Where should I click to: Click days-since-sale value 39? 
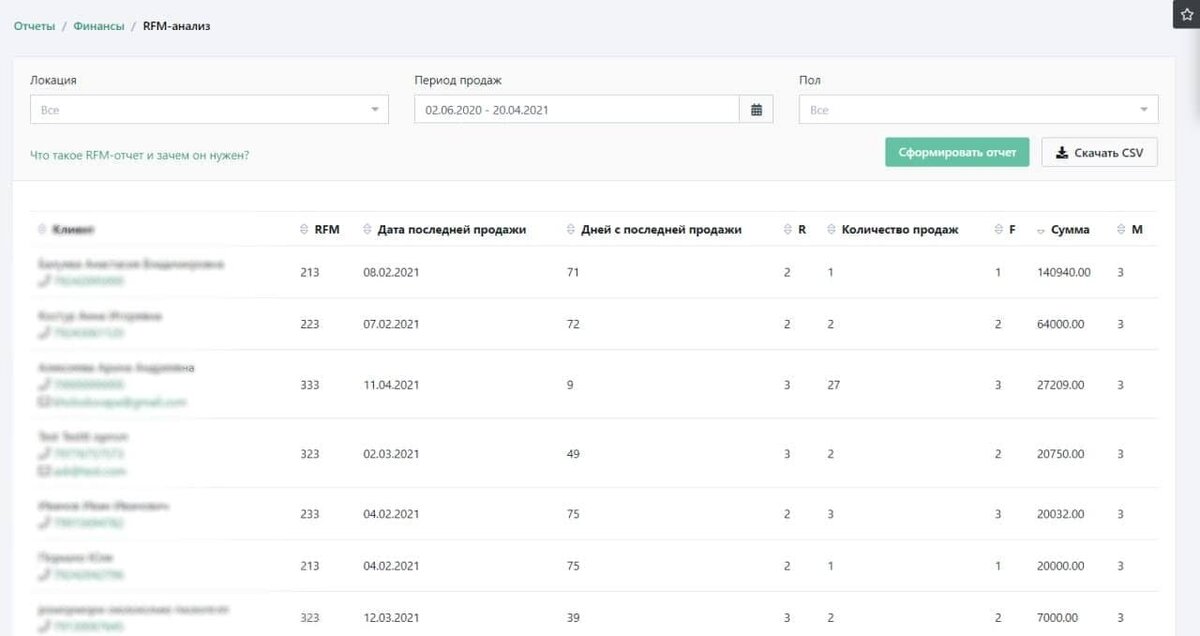(x=573, y=618)
